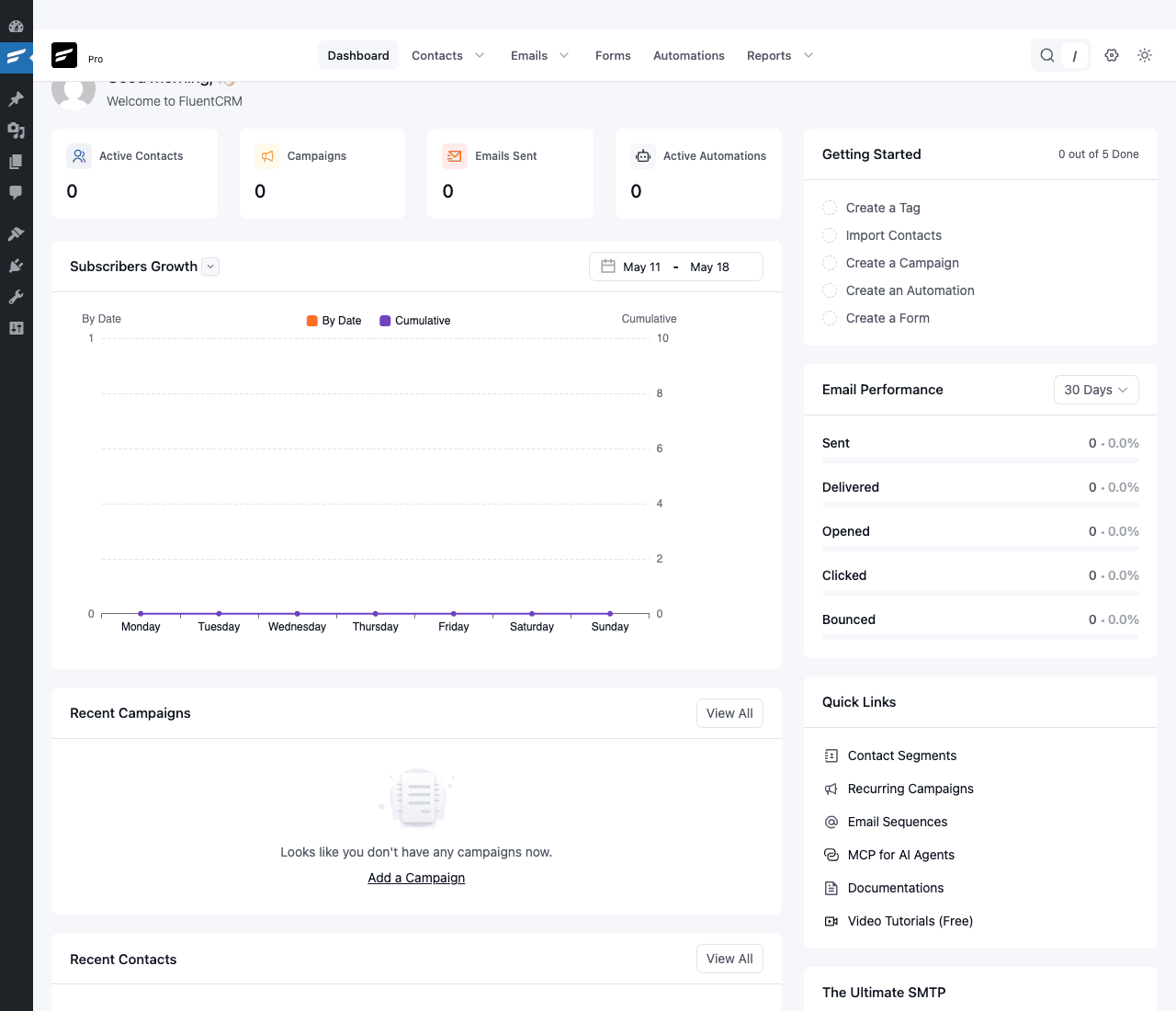Expand the Emails menu chevron
The image size is (1176, 1011).
(x=564, y=55)
